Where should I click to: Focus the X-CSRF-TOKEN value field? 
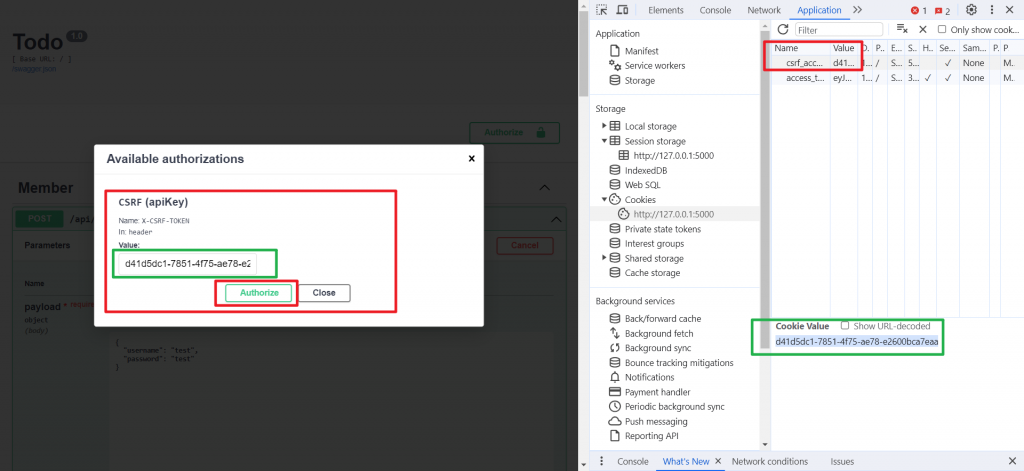(x=188, y=265)
